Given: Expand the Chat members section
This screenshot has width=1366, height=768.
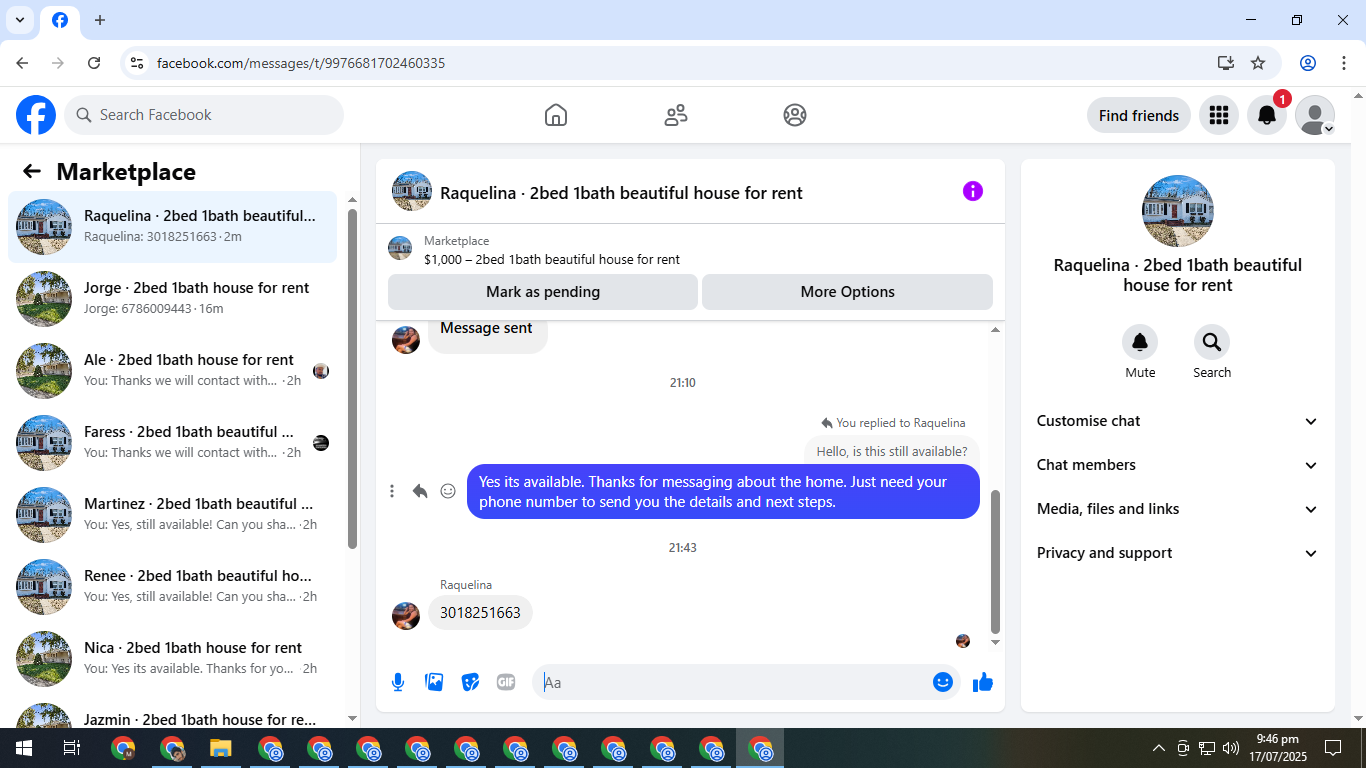Looking at the screenshot, I should pyautogui.click(x=1178, y=465).
